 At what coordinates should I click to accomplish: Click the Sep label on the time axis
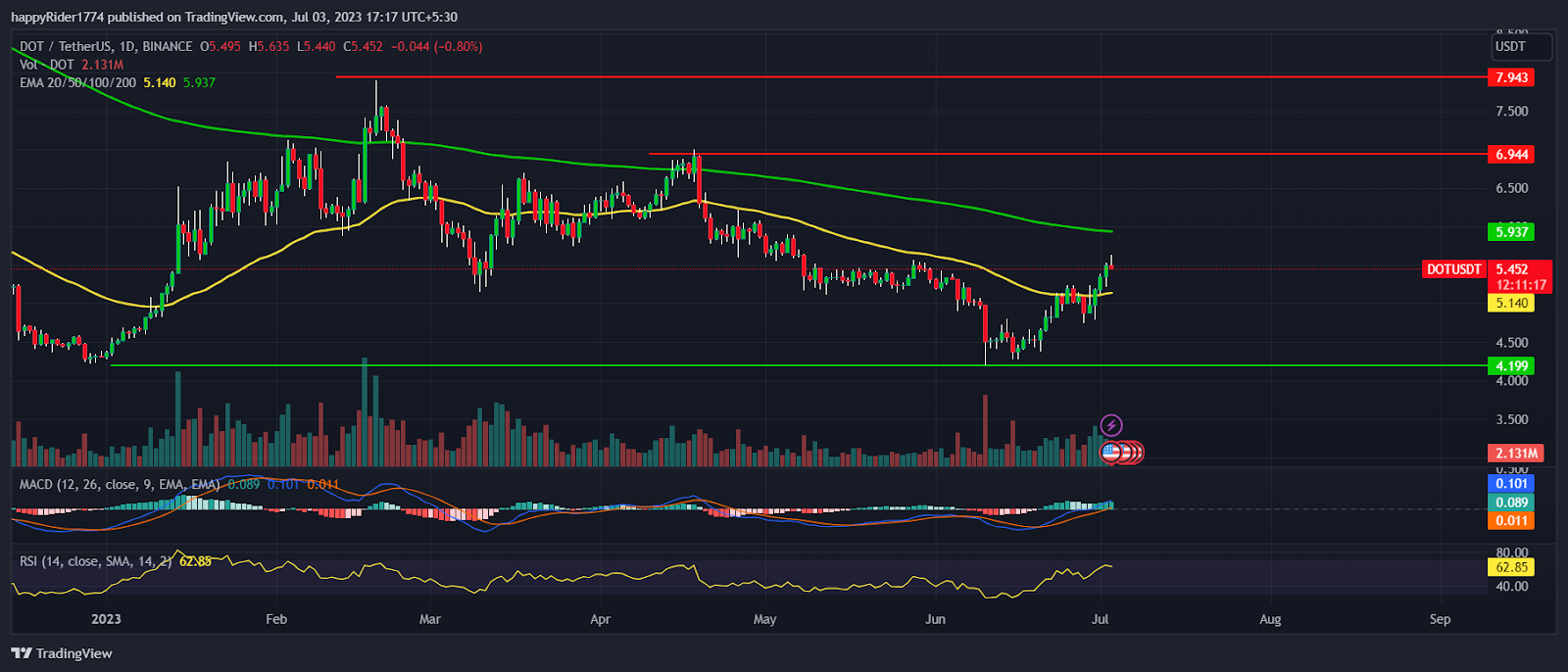click(1440, 619)
